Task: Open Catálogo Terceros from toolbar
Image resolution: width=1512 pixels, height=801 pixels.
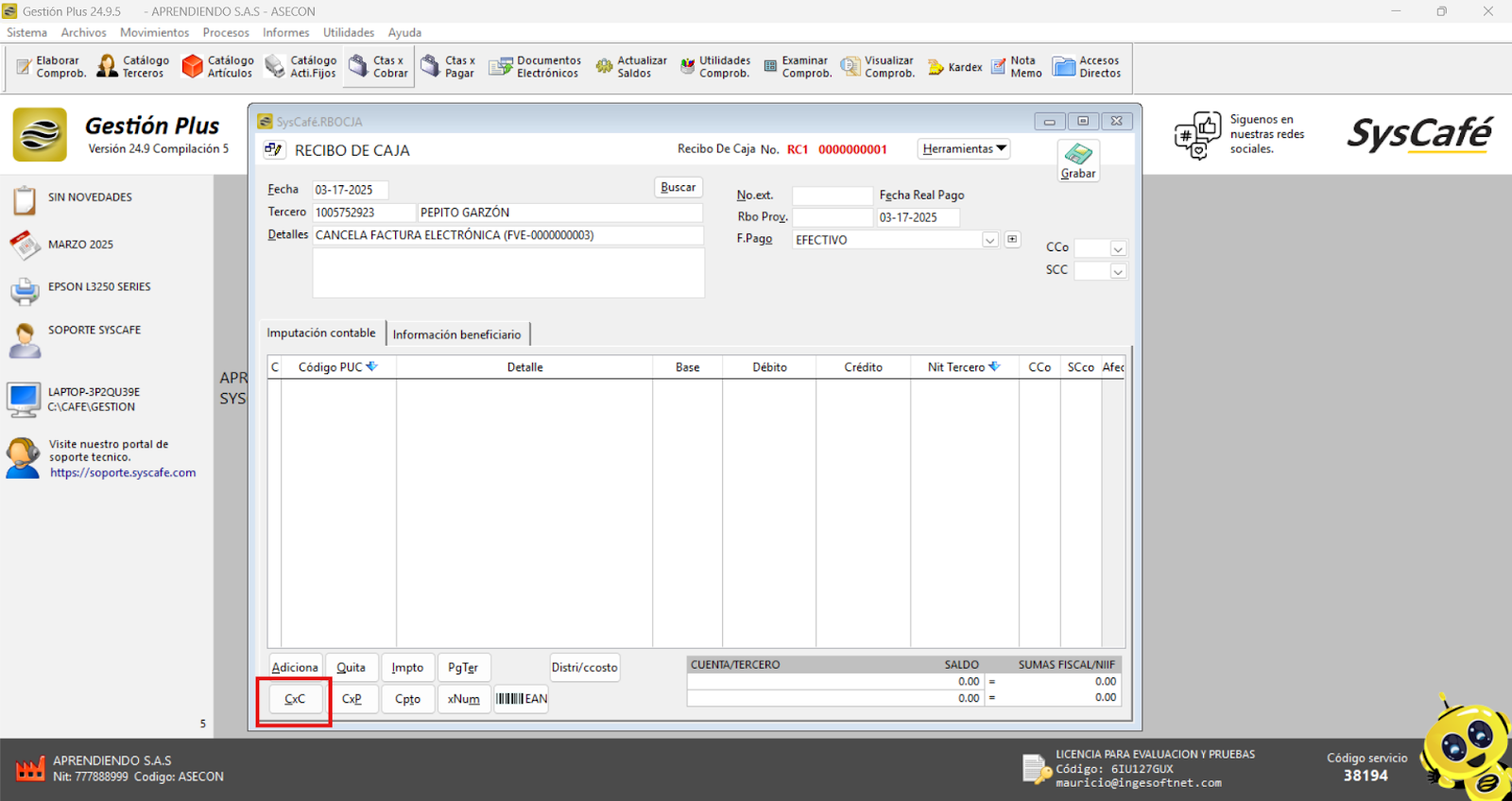Action: click(133, 67)
